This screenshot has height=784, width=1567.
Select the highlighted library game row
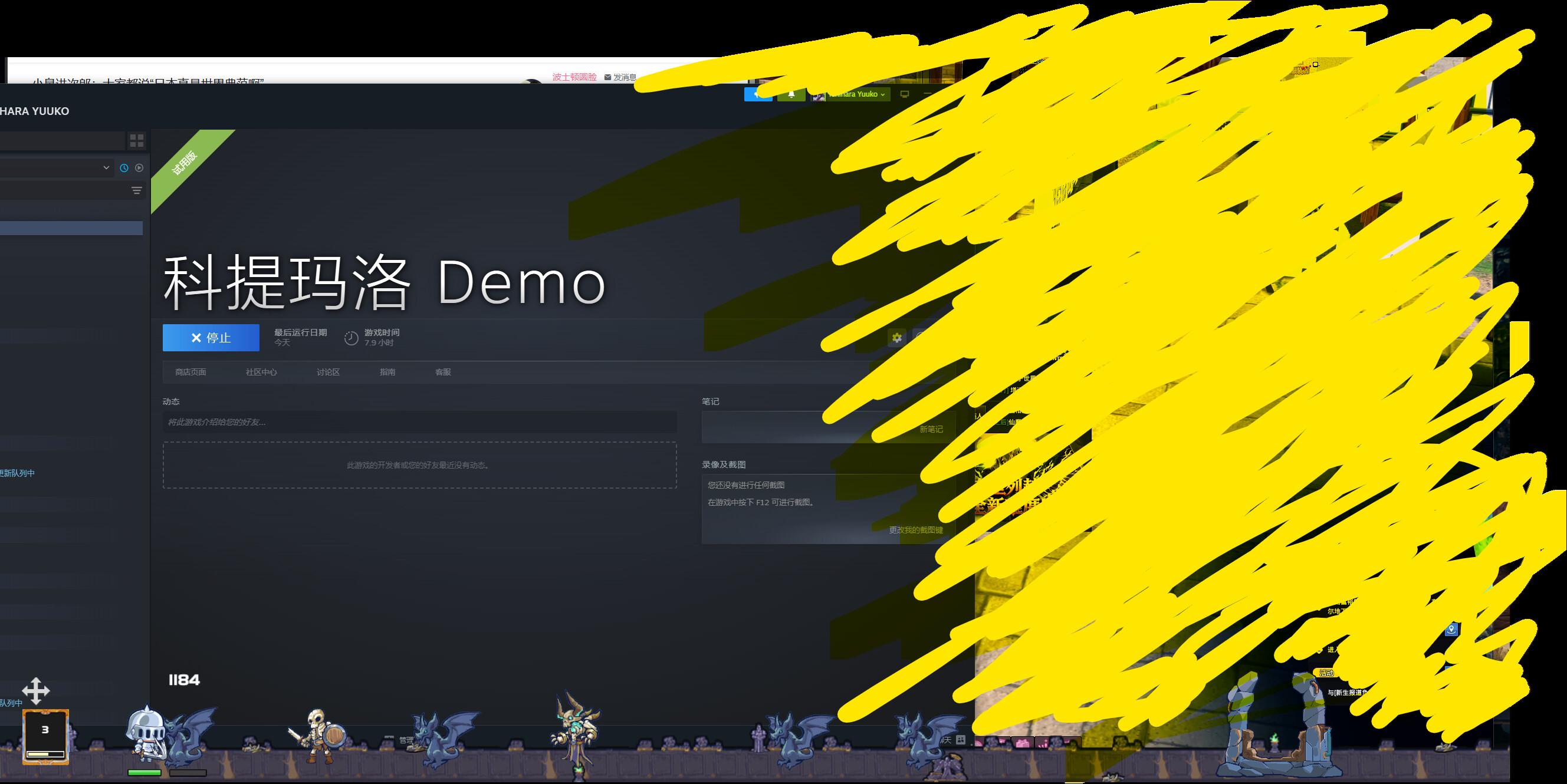pyautogui.click(x=71, y=228)
